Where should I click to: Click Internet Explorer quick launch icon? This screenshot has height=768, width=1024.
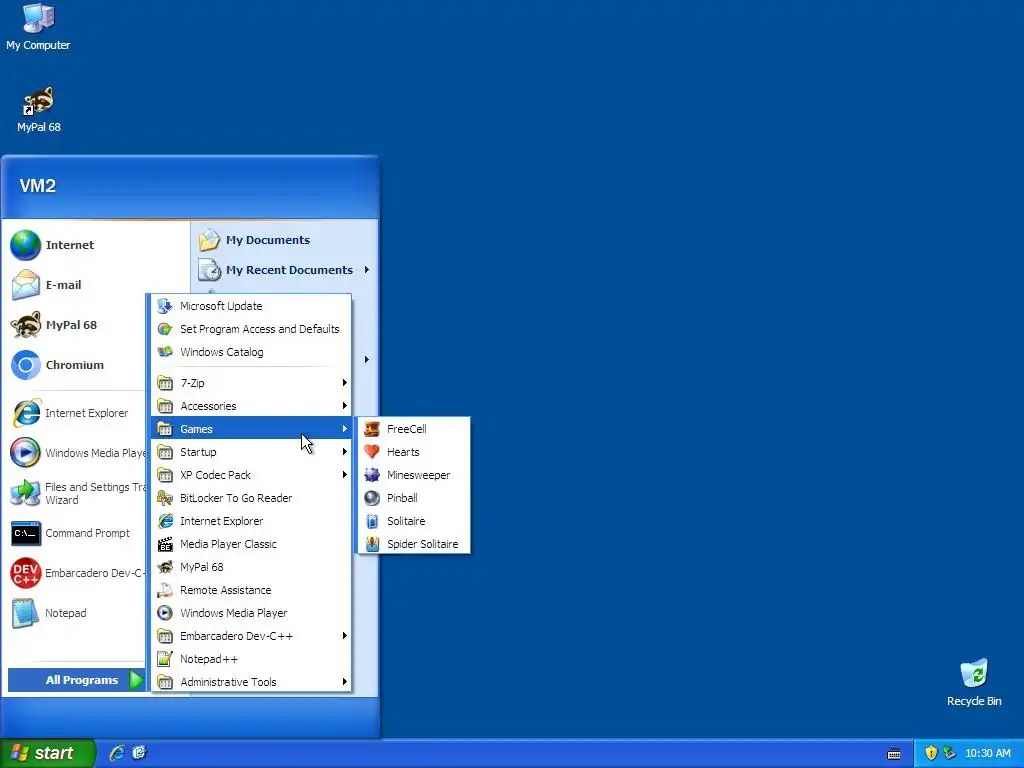pos(117,753)
